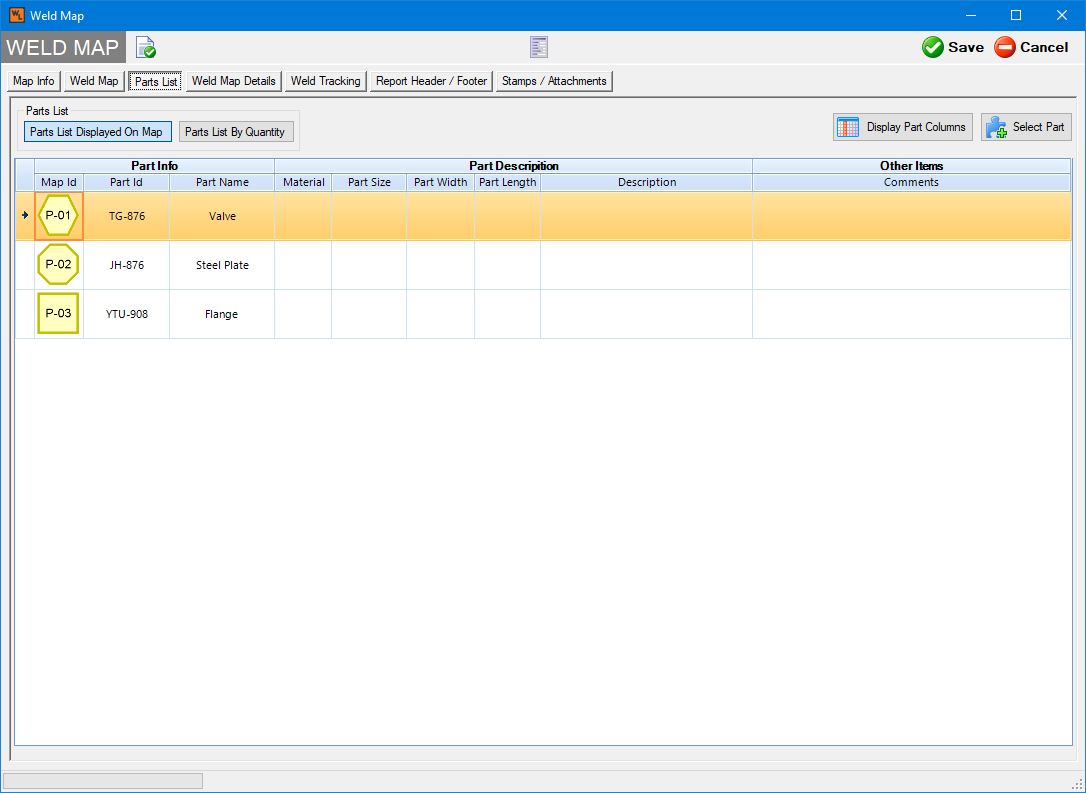Switch to the Weld Tracking tab
Screen dimensions: 1086x793
coord(325,81)
